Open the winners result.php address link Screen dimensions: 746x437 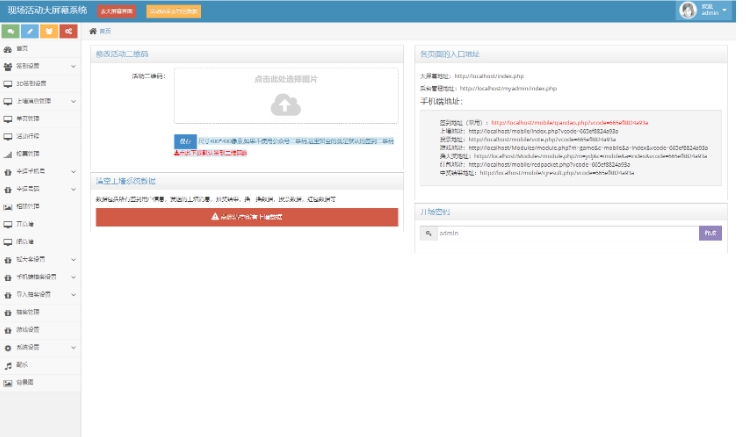557,174
